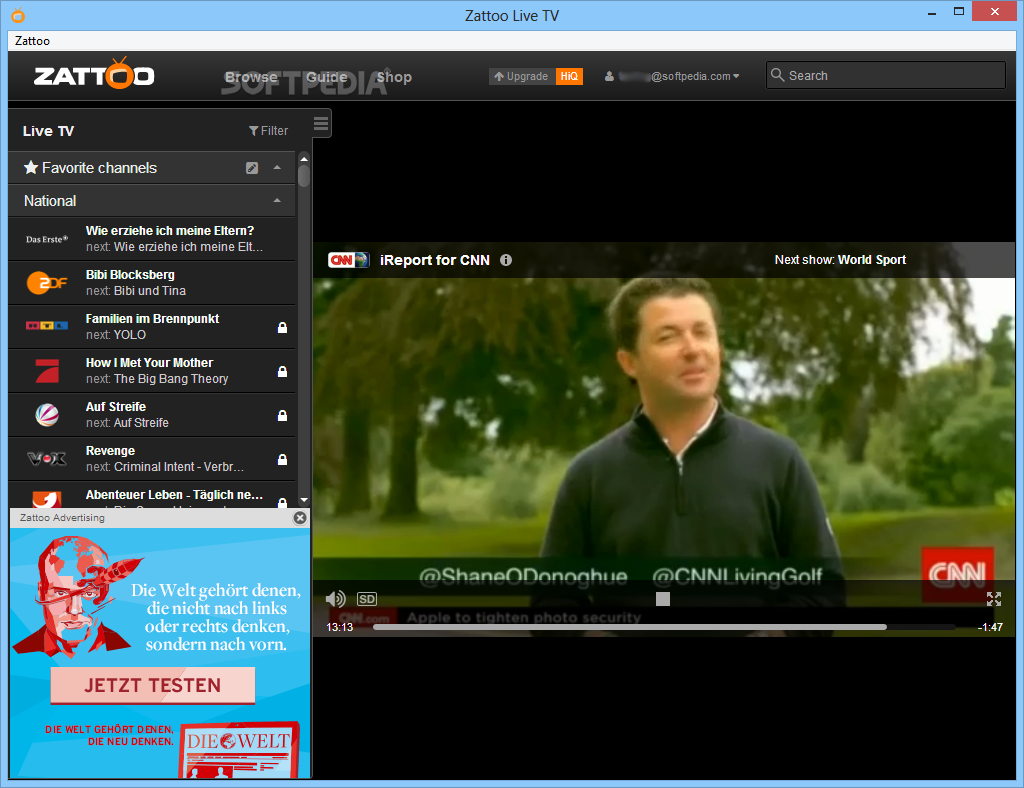1024x788 pixels.
Task: Select 'Abenteuer Leben - Täglich ne...' show
Action: [x=174, y=495]
